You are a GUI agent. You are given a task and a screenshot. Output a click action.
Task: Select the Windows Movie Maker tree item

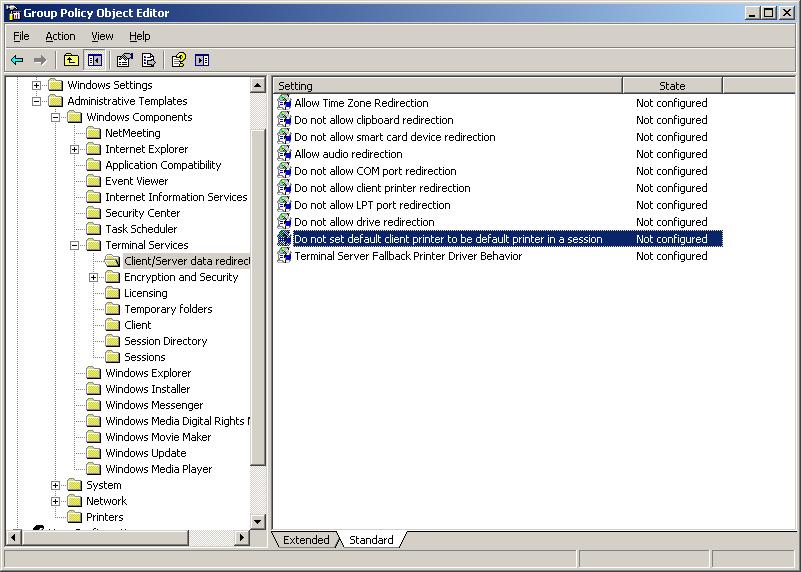158,437
